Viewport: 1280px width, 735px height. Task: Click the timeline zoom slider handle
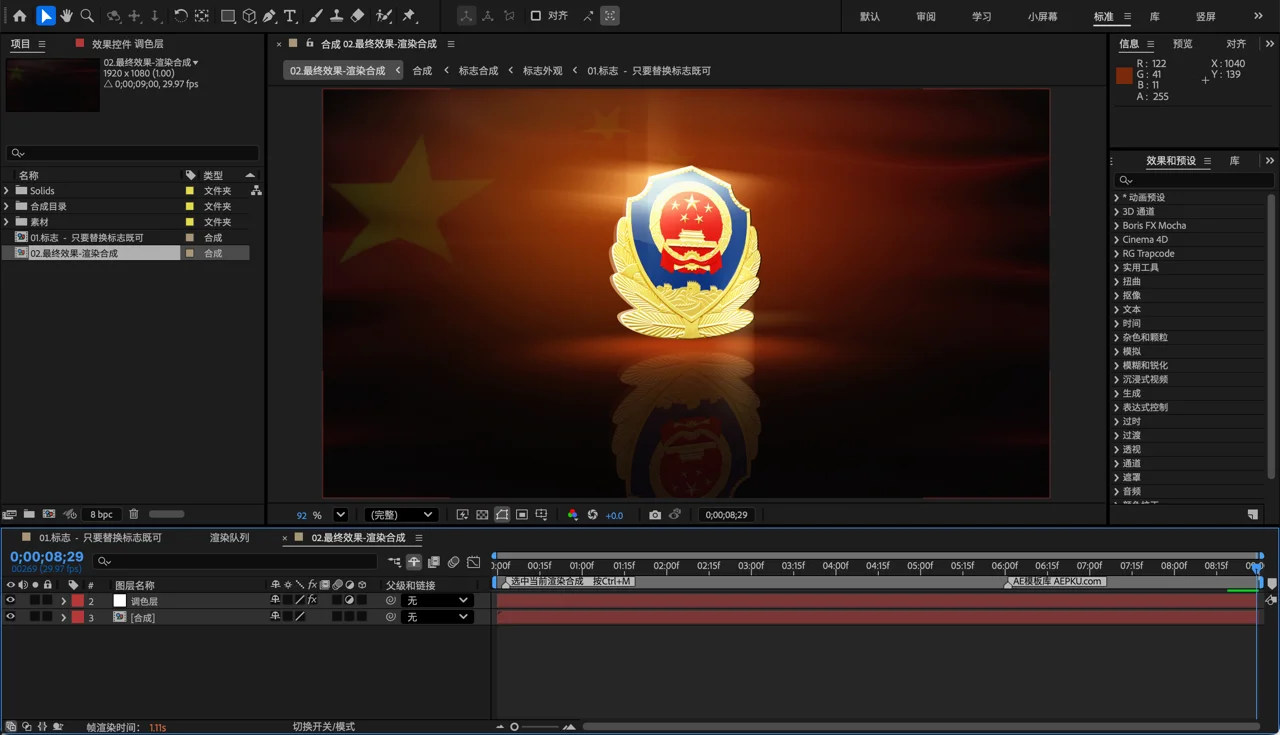[x=515, y=727]
